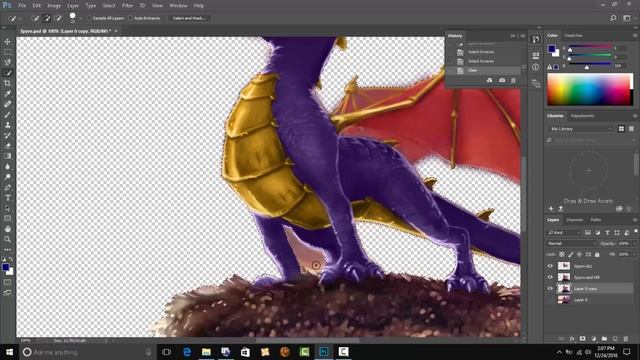Hide the second Spyro layer
Viewport: 640px width, 360px height.
click(x=550, y=277)
